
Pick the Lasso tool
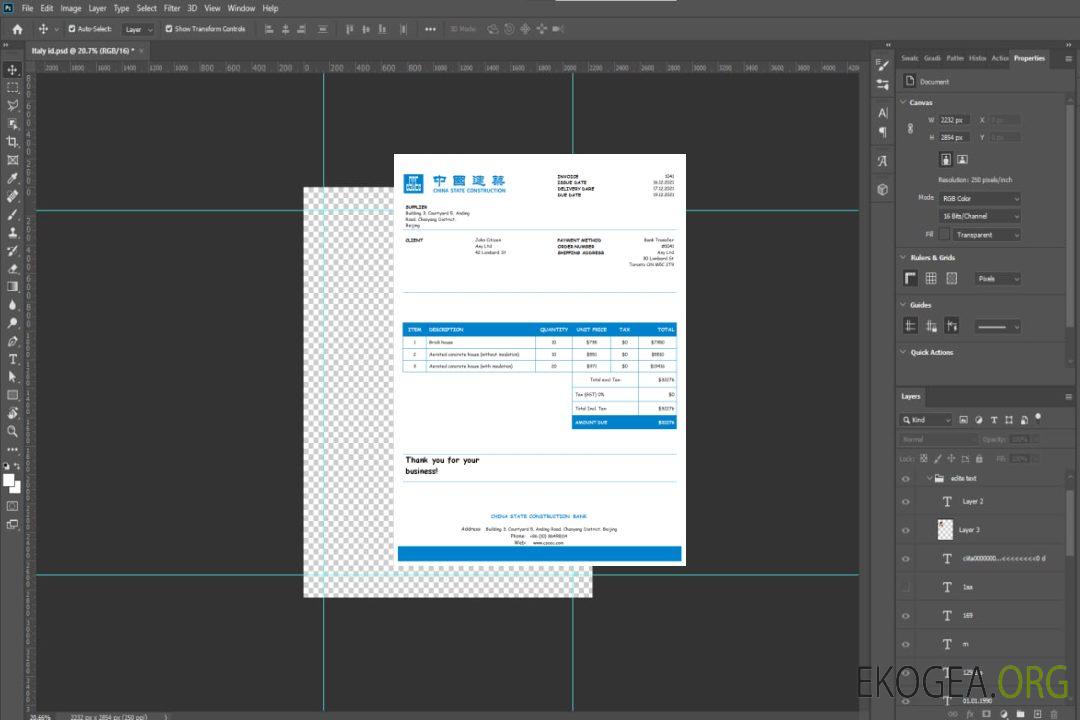[x=12, y=105]
